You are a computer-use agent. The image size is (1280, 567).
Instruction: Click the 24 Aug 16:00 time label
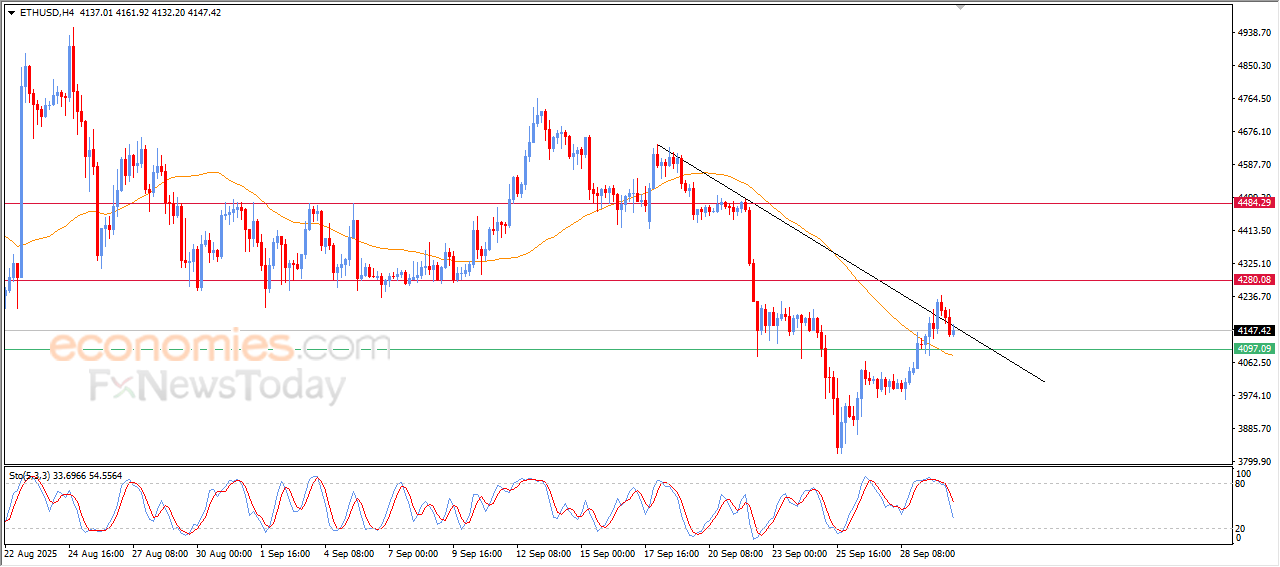pyautogui.click(x=98, y=552)
